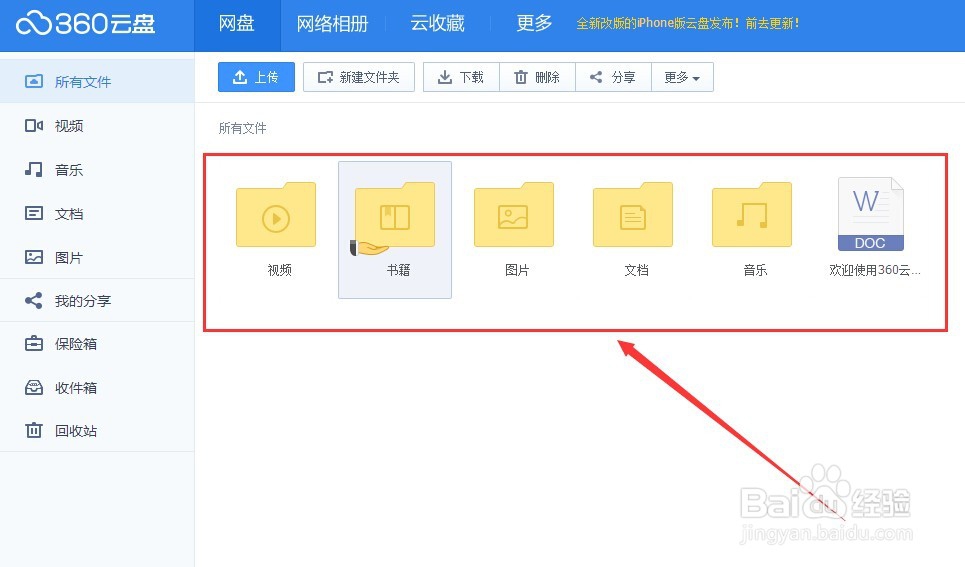Image resolution: width=965 pixels, height=567 pixels.
Task: Select the 书籍 folder icon
Action: click(395, 214)
